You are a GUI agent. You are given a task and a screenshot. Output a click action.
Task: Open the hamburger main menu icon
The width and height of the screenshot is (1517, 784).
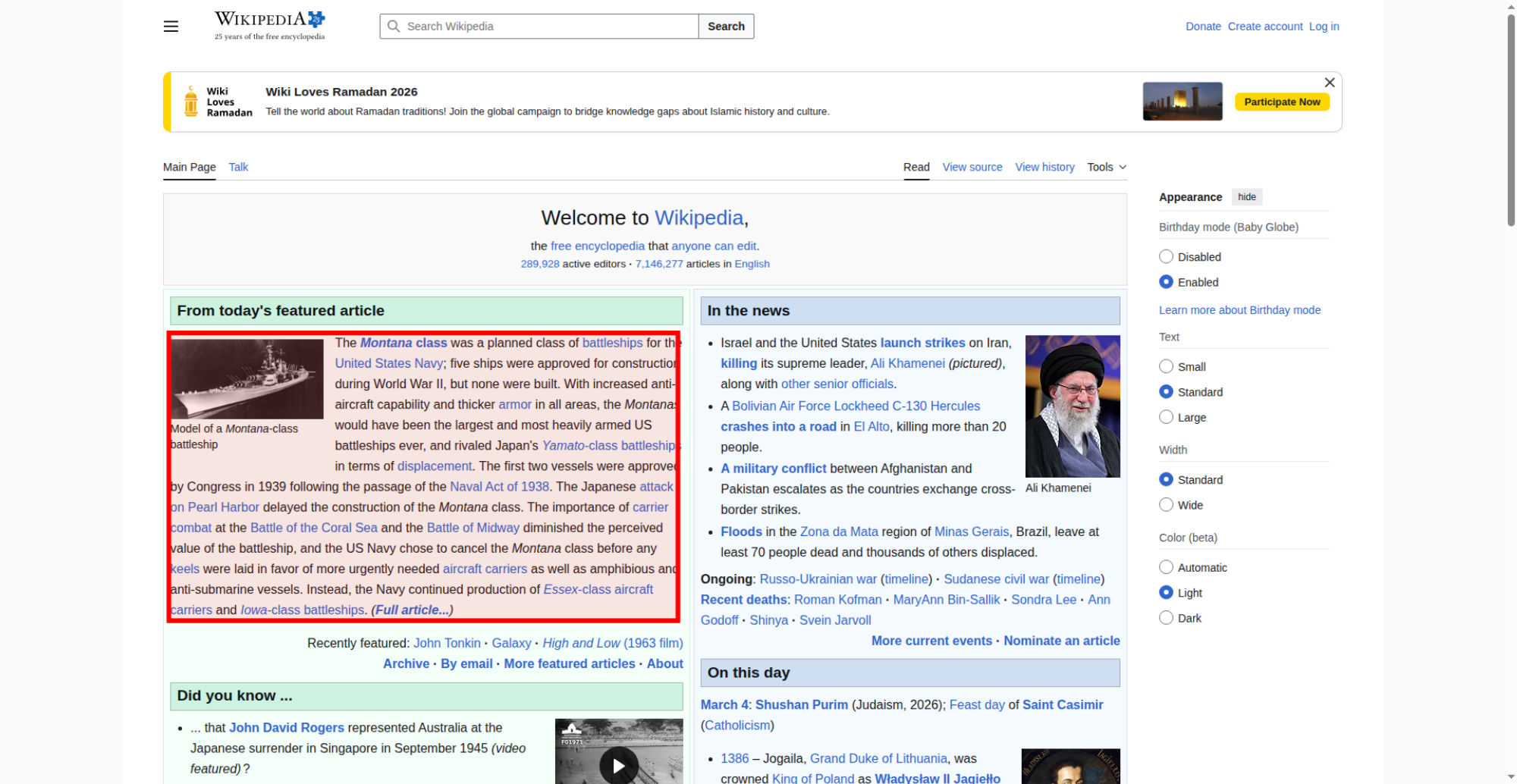pyautogui.click(x=171, y=27)
